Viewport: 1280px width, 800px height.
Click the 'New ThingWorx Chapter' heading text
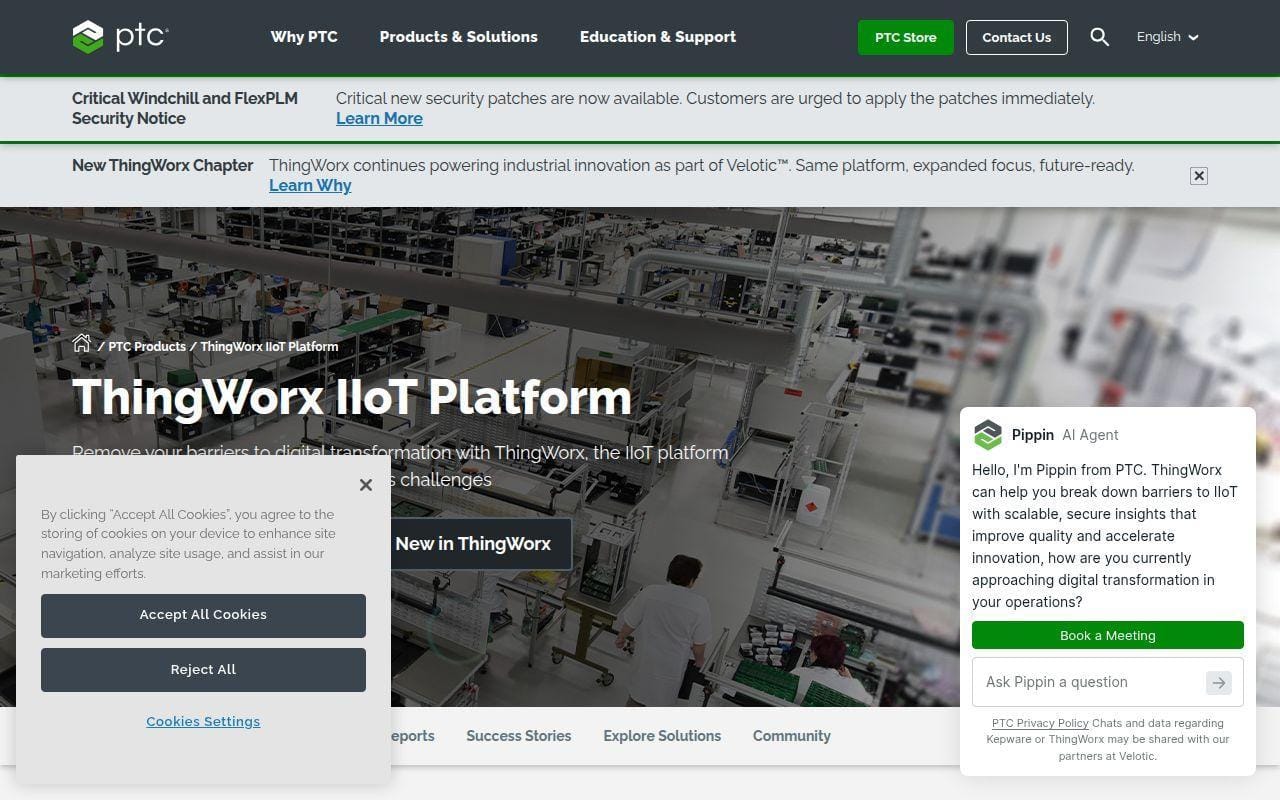coord(162,165)
